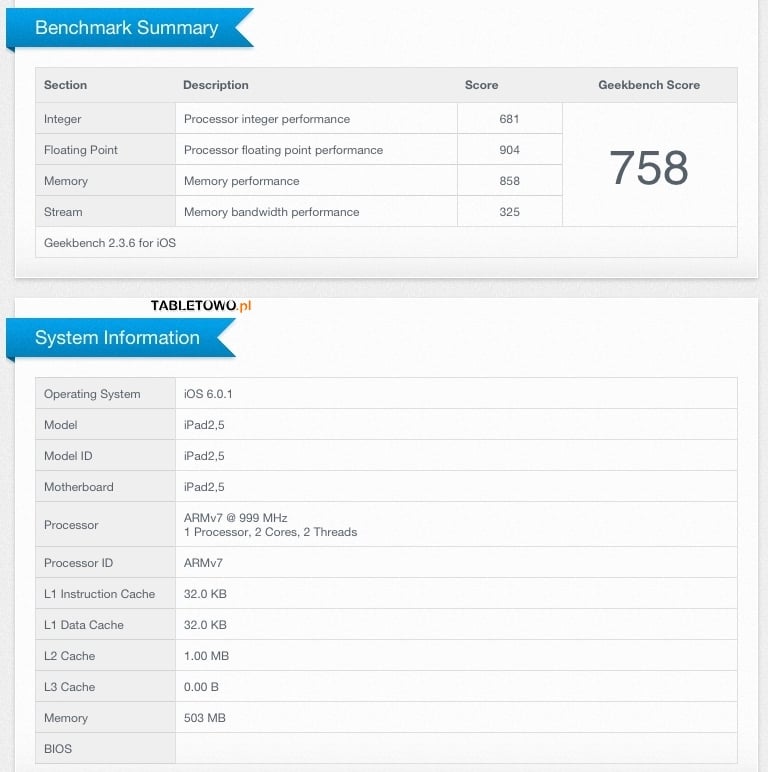Screen dimensions: 768x772
Task: Click 'ARMv7 @ 999 MHz' processor value
Action: [235, 518]
